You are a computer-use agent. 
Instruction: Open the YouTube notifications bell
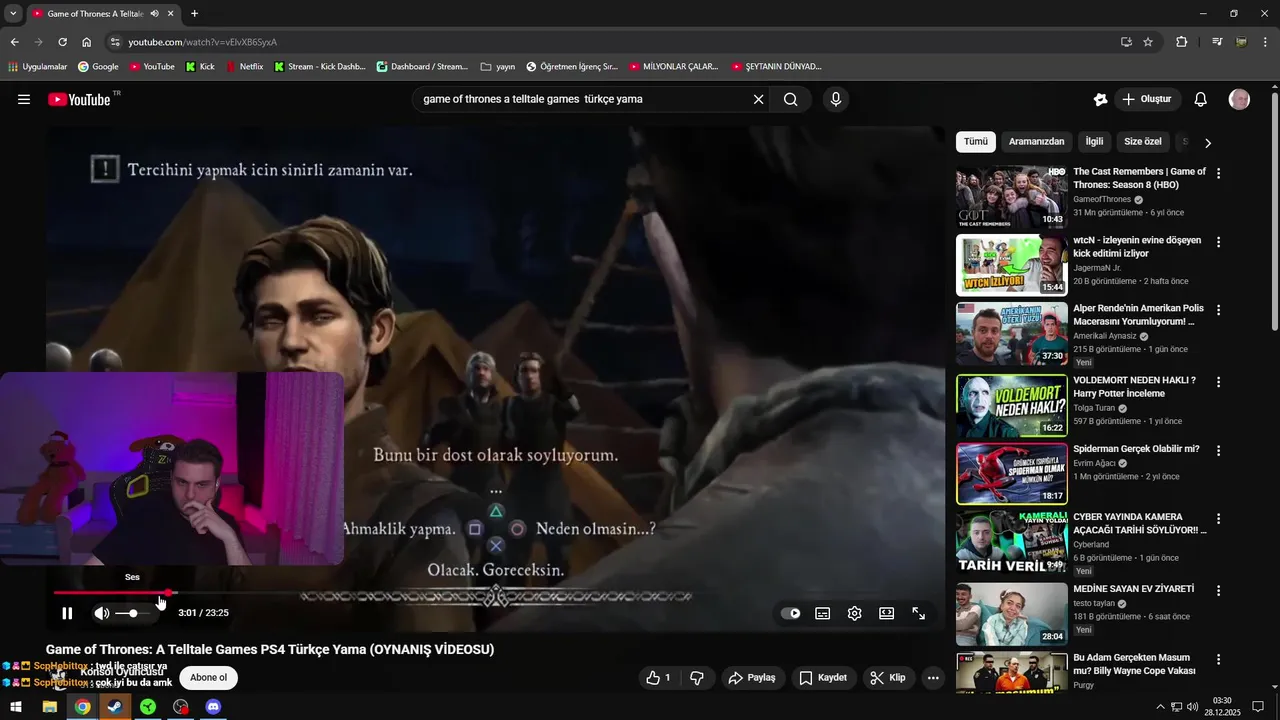[1201, 99]
